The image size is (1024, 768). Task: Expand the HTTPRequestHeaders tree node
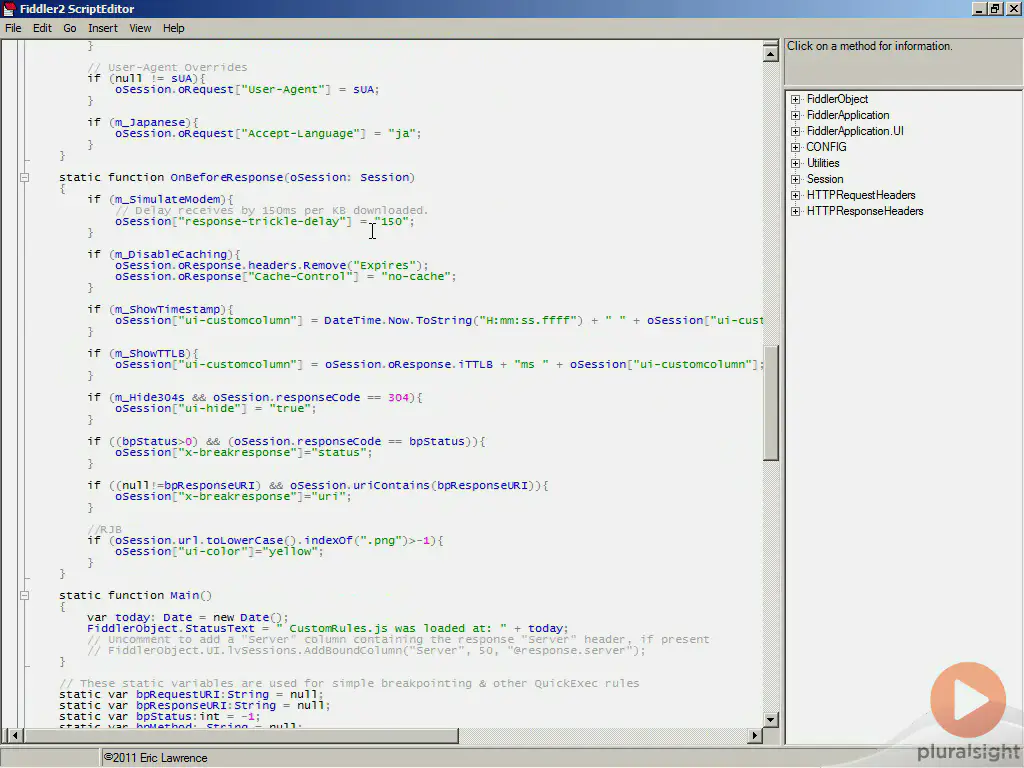795,195
